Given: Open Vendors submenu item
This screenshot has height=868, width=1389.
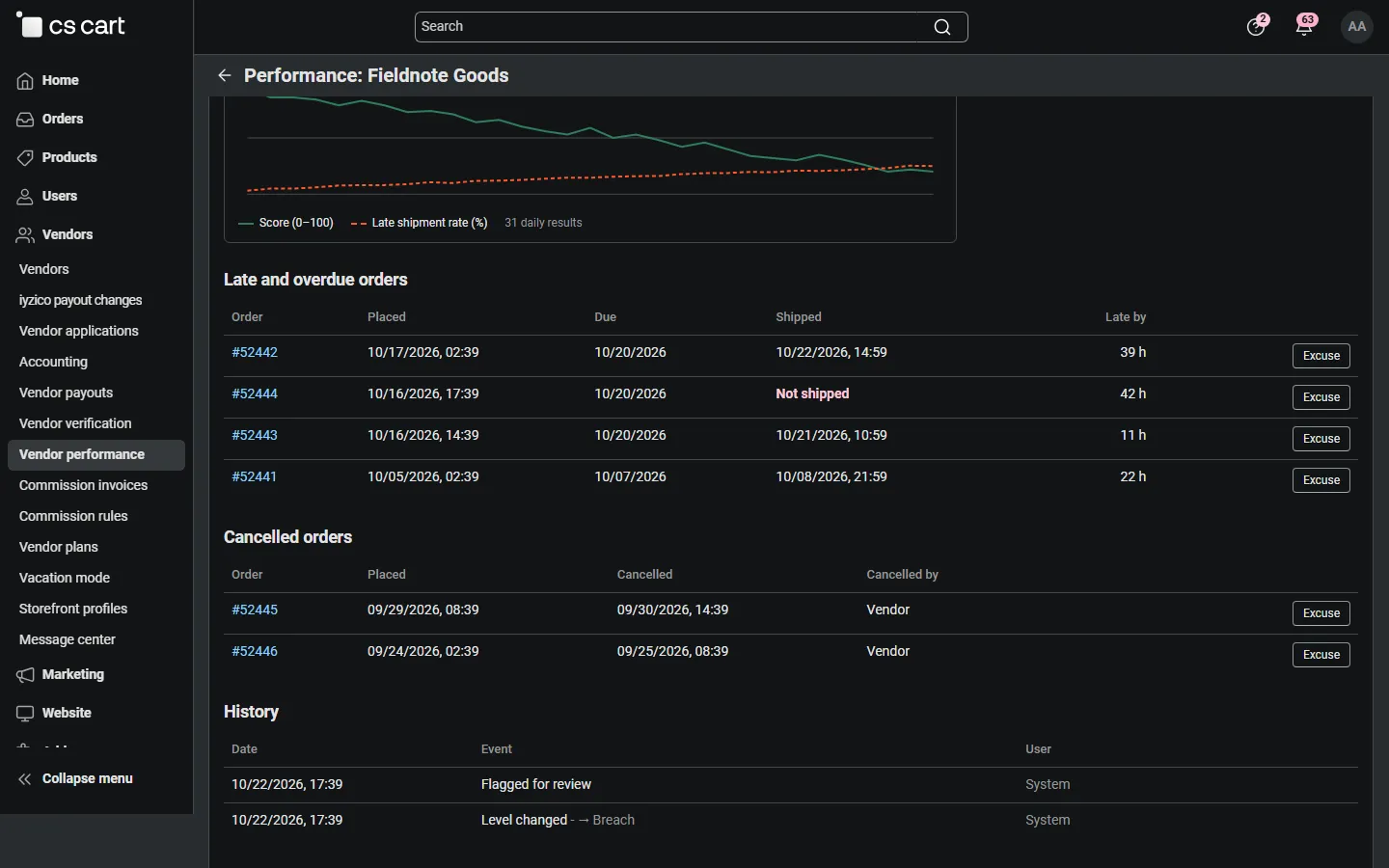Looking at the screenshot, I should 96,269.
